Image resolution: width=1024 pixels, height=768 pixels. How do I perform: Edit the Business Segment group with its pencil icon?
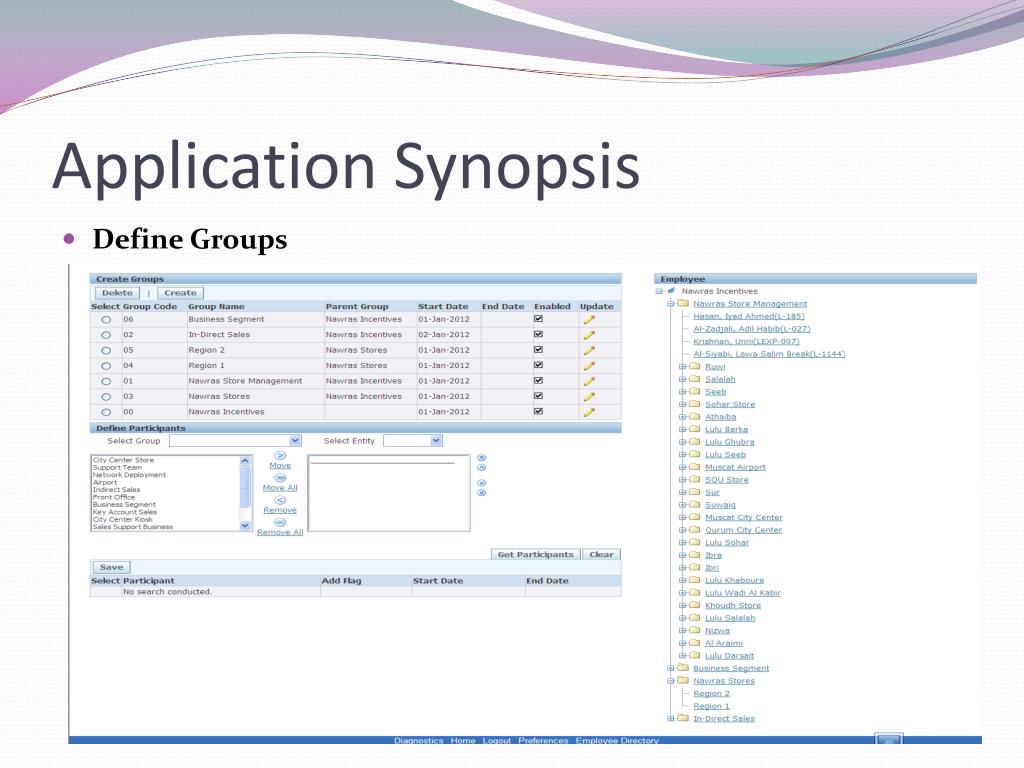[x=589, y=319]
